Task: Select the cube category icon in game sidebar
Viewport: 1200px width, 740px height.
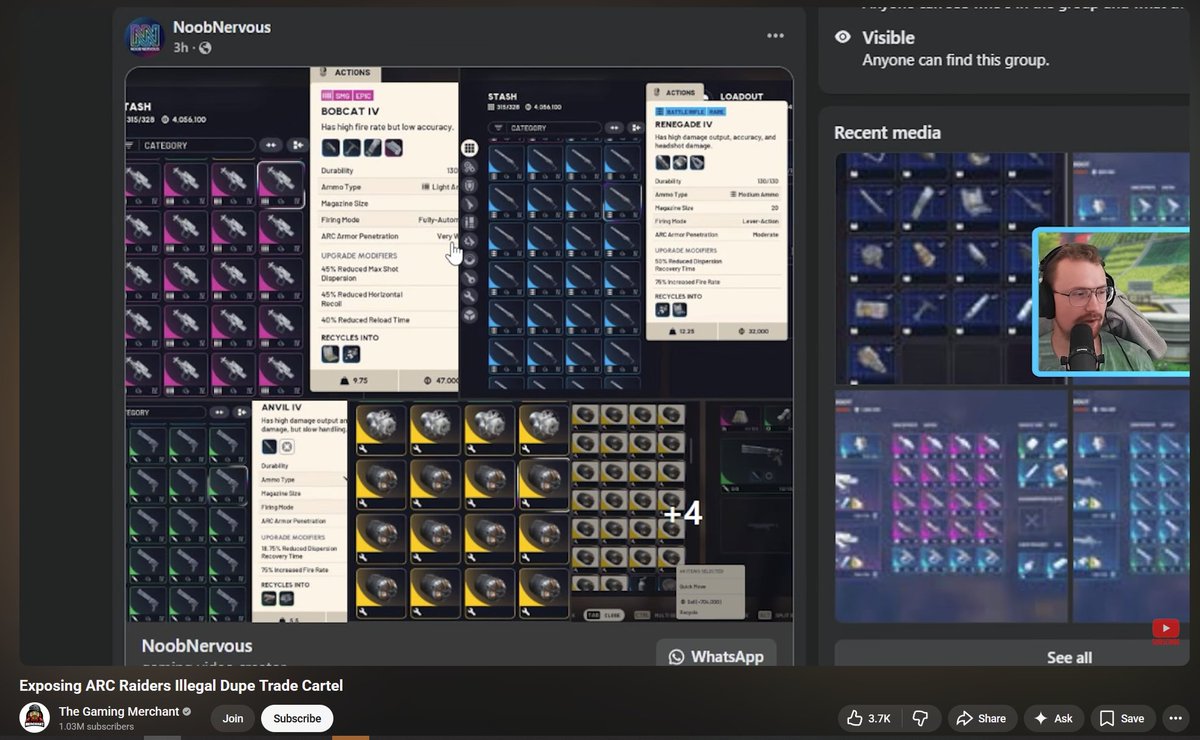Action: 469,314
